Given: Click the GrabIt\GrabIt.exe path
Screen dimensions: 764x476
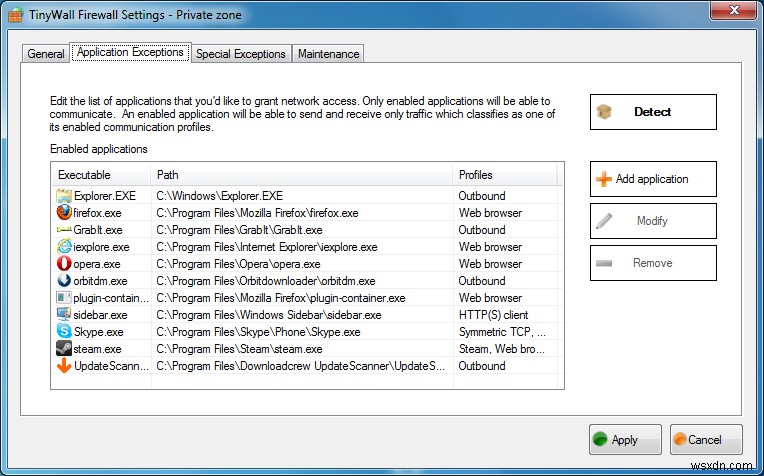Looking at the screenshot, I should point(239,230).
